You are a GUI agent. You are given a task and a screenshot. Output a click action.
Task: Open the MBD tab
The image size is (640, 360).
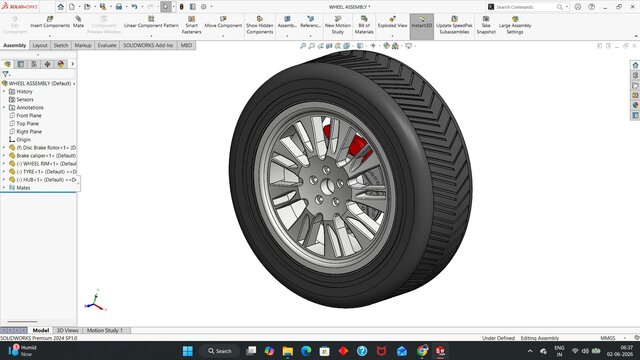pos(186,45)
